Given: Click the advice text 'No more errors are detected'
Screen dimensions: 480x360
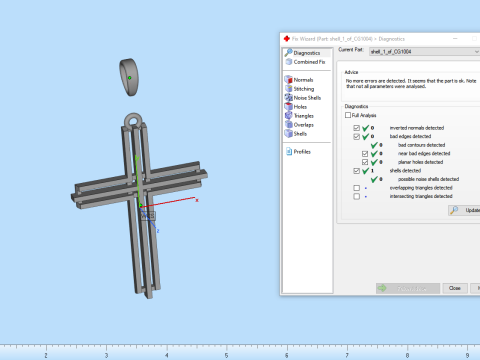Looking at the screenshot, I should (375, 81).
